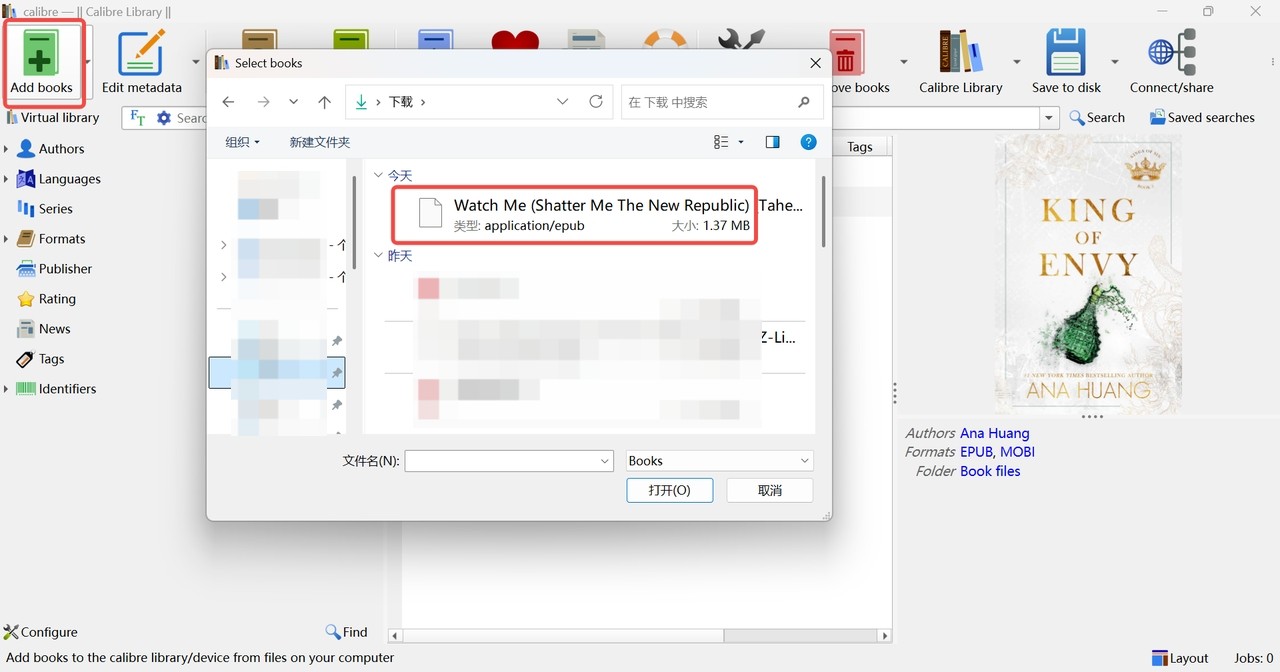Click the MOBI format link
Viewport: 1280px width, 672px height.
(x=1016, y=452)
